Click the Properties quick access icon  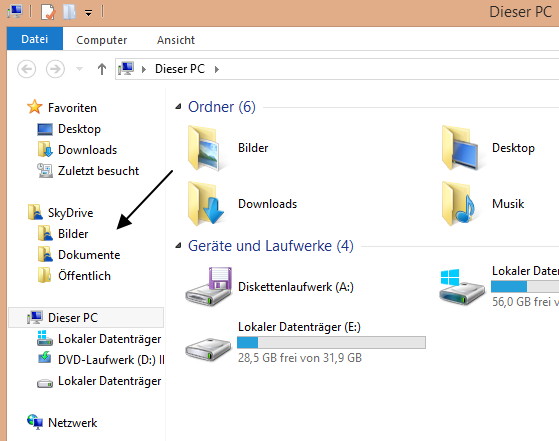pos(48,12)
